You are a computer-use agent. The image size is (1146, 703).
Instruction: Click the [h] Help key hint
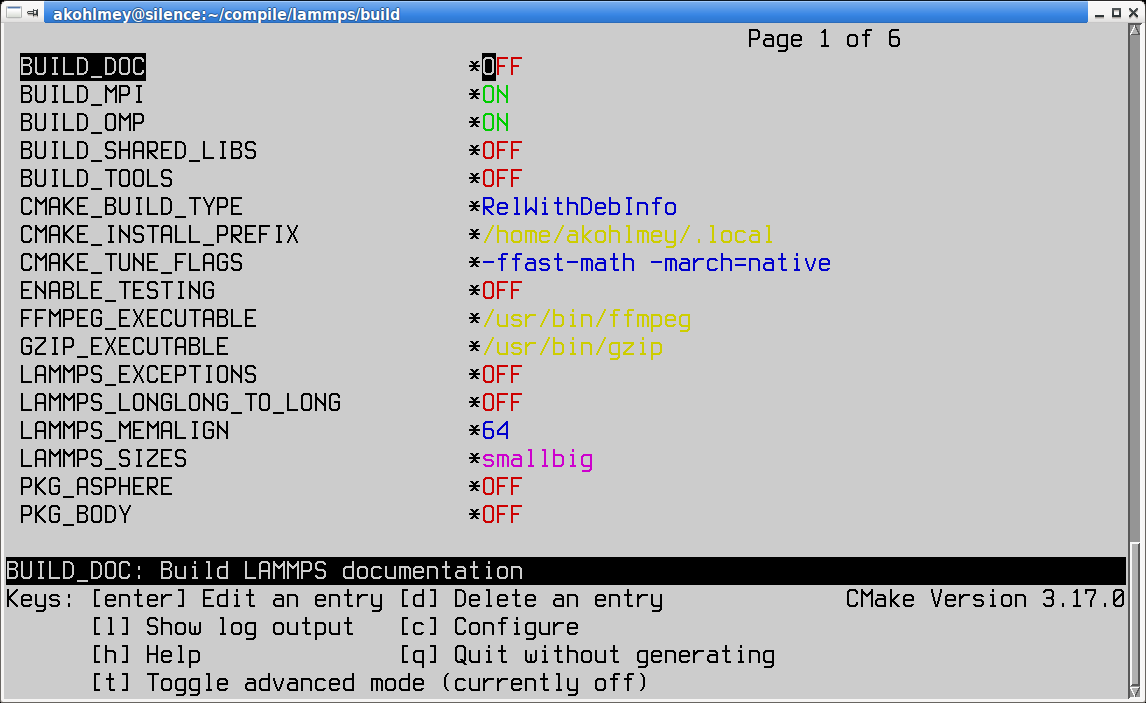(x=146, y=655)
